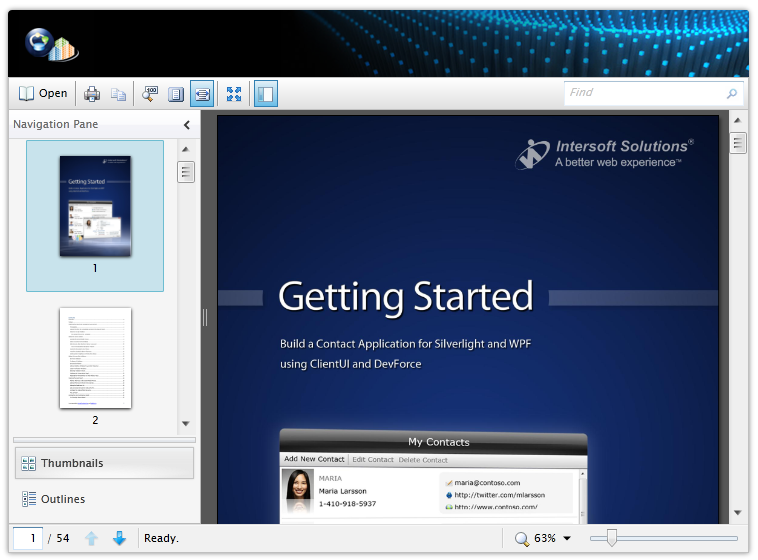Open a document with the Open button
This screenshot has height=560, width=758.
pos(43,93)
